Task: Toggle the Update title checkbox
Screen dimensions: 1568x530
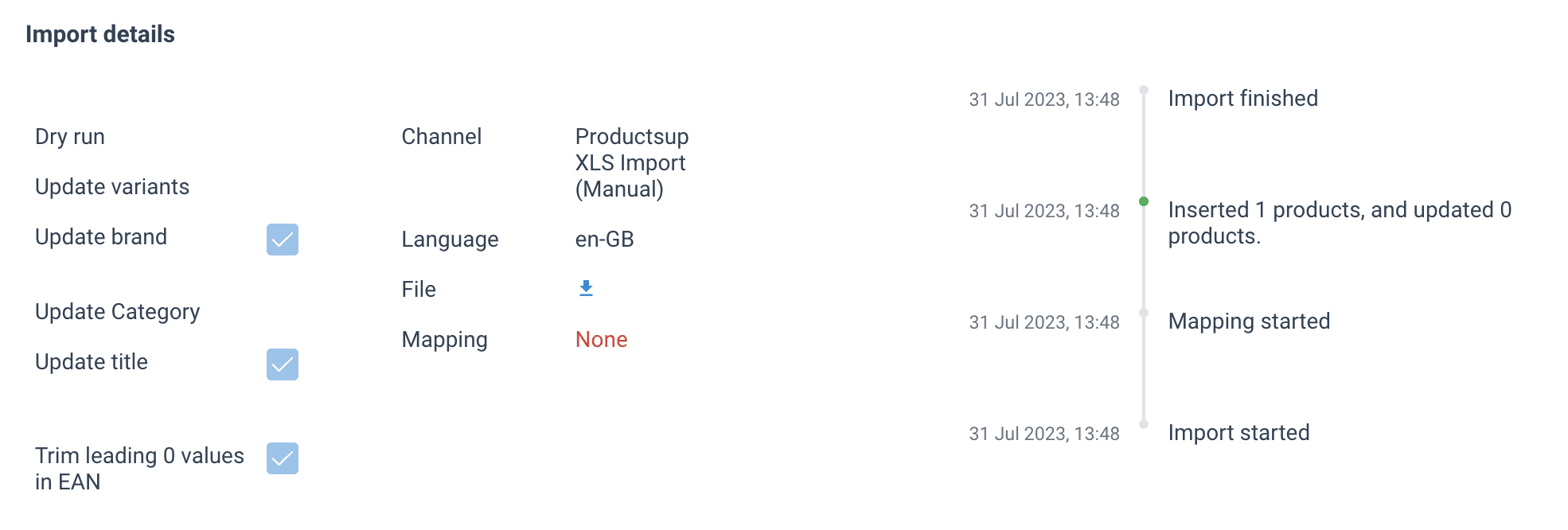Action: point(282,364)
